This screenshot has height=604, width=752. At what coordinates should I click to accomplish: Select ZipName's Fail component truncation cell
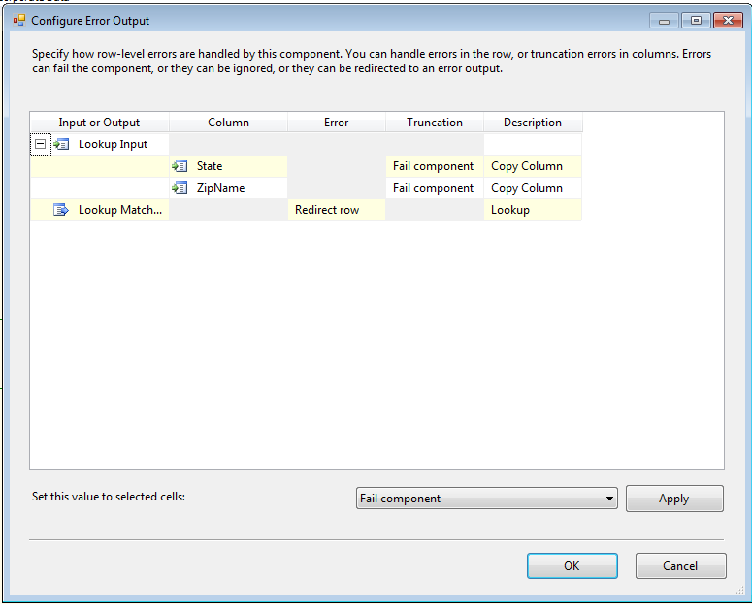(x=435, y=188)
